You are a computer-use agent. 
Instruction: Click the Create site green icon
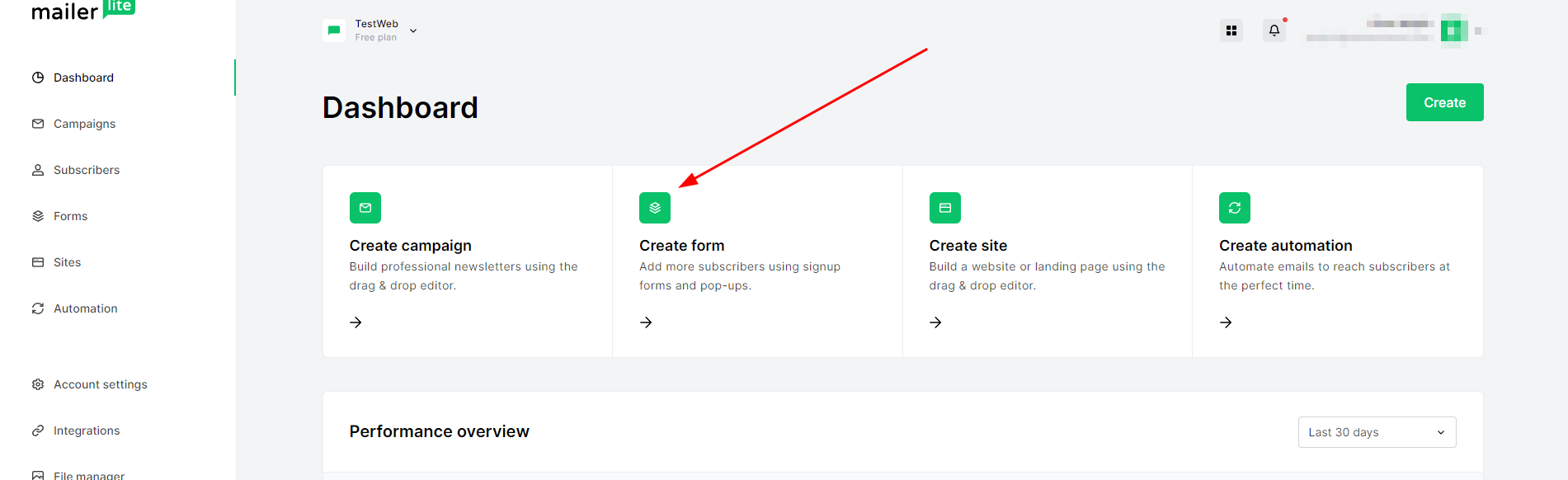(944, 208)
